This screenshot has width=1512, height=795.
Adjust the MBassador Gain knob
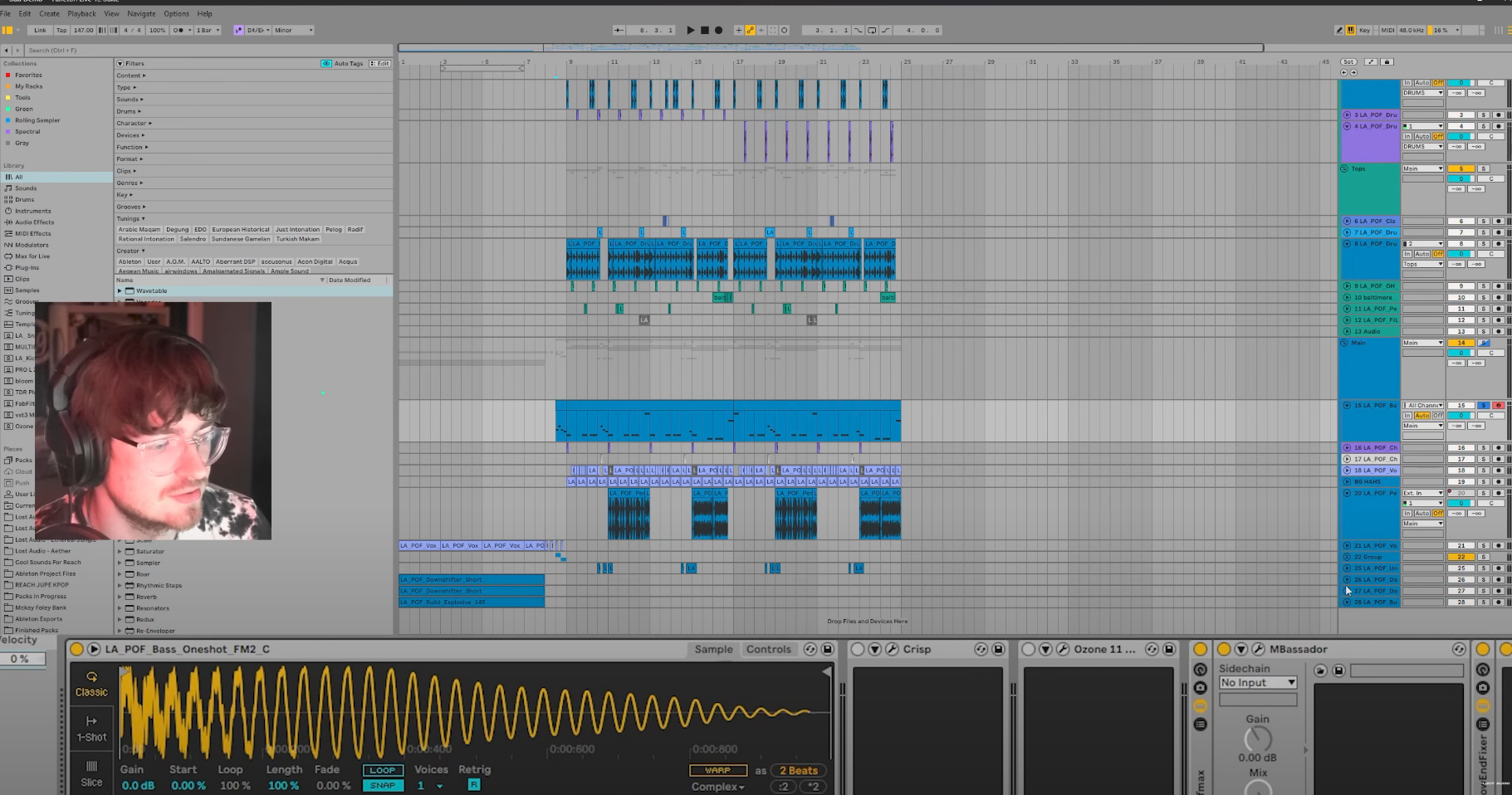point(1257,739)
